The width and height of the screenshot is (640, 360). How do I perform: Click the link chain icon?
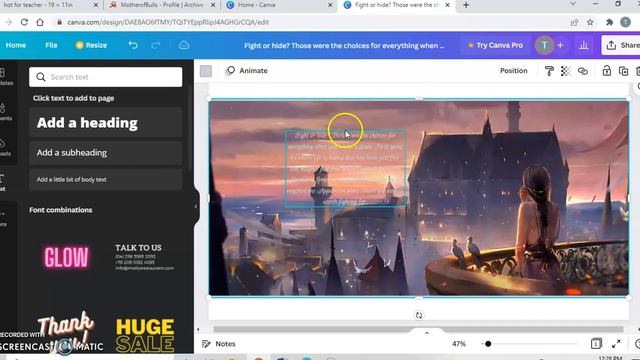583,71
